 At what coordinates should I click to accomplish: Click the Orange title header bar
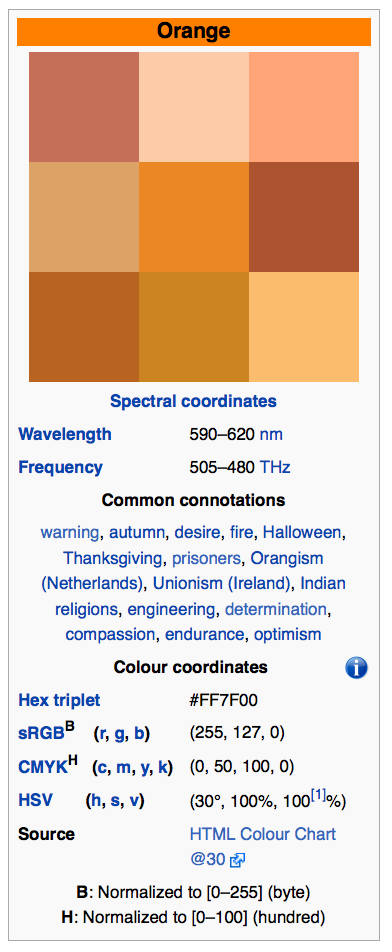(x=194, y=32)
